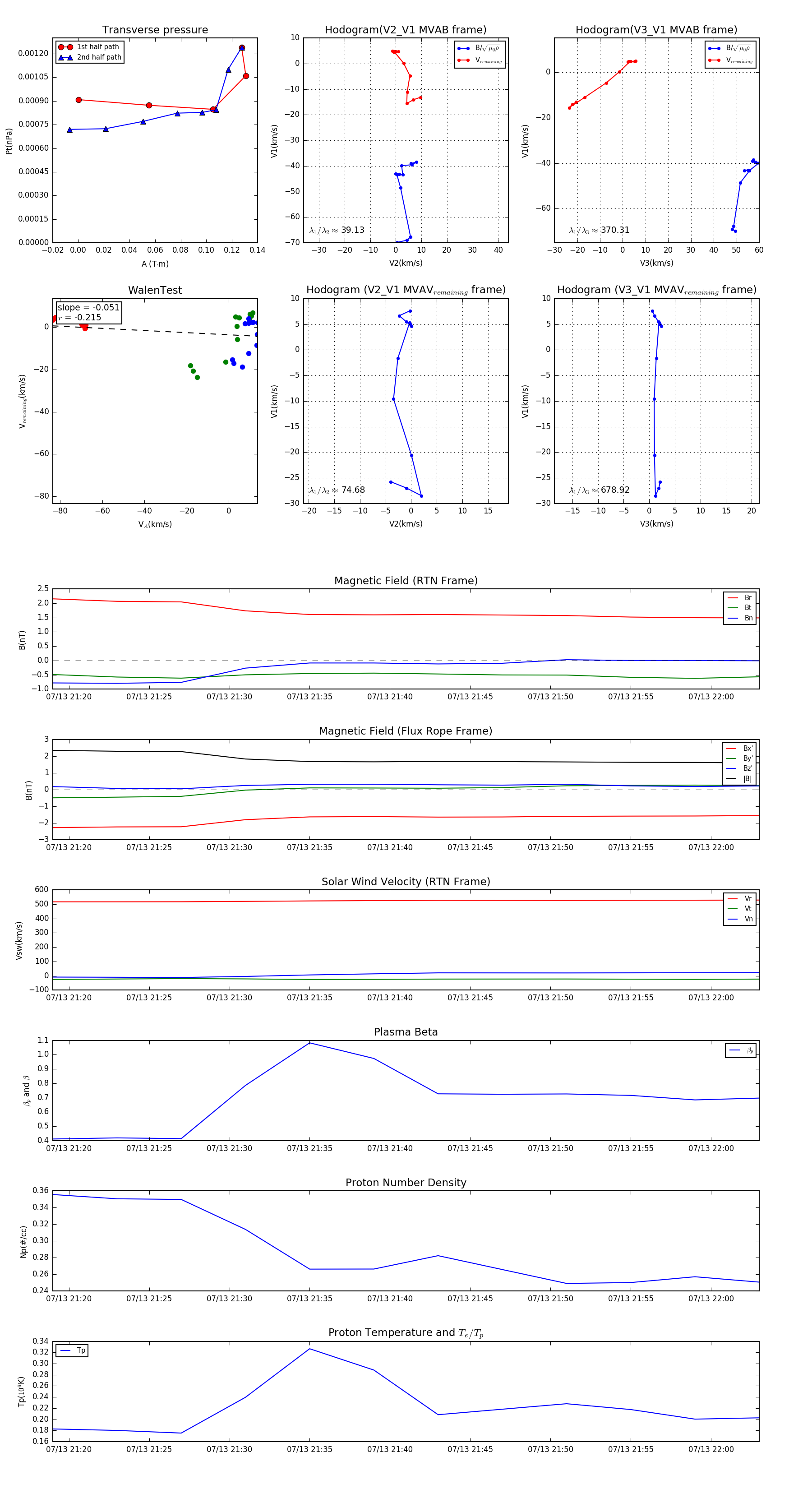Click the 0.36 tick on Proton Number Density
Image resolution: width=812 pixels, height=1489 pixels.
(x=41, y=1191)
